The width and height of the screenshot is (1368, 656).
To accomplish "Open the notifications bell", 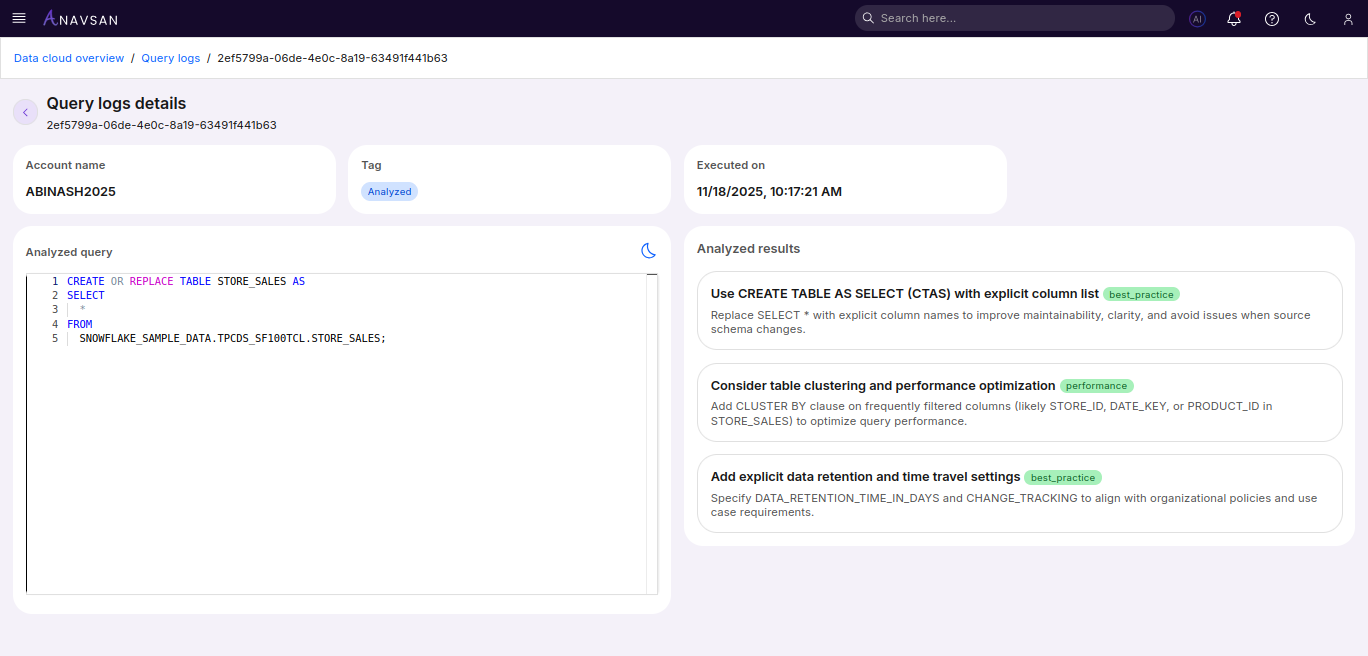I will pos(1234,18).
